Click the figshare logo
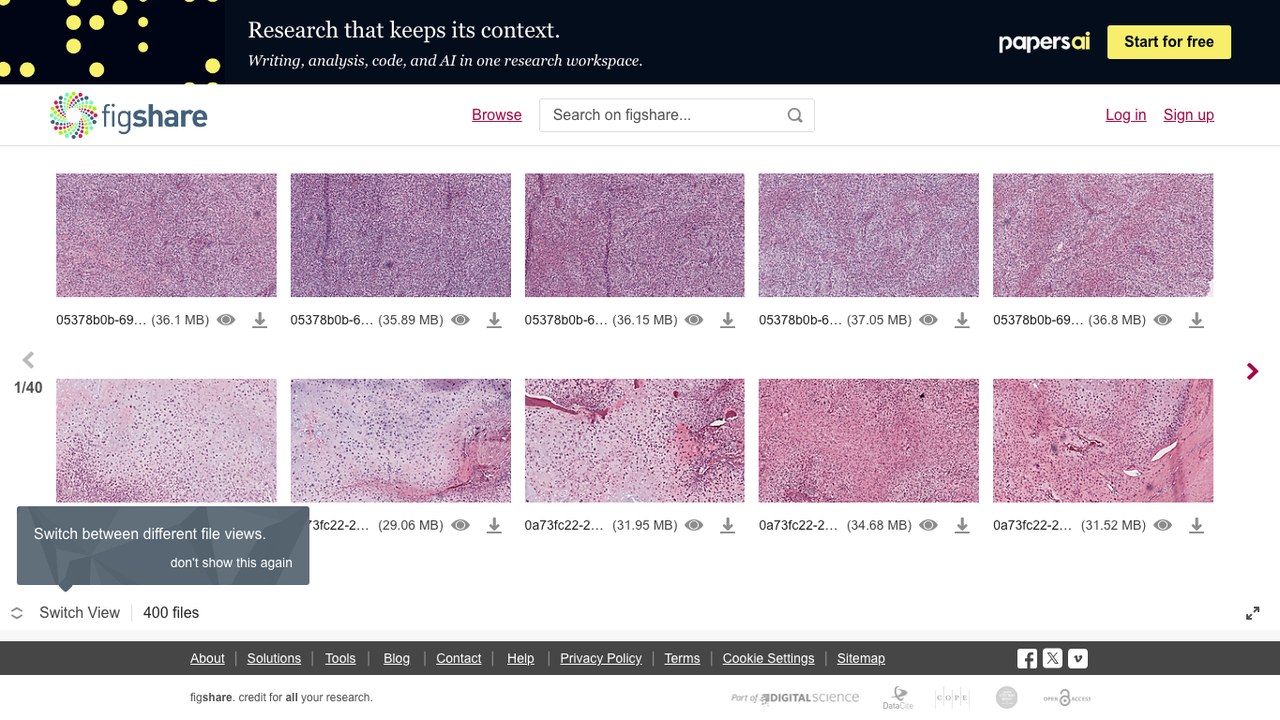 pos(128,115)
